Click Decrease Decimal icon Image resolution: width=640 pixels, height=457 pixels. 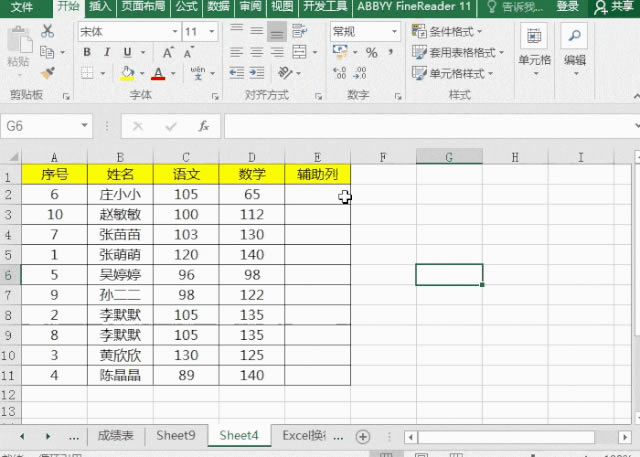[360, 73]
